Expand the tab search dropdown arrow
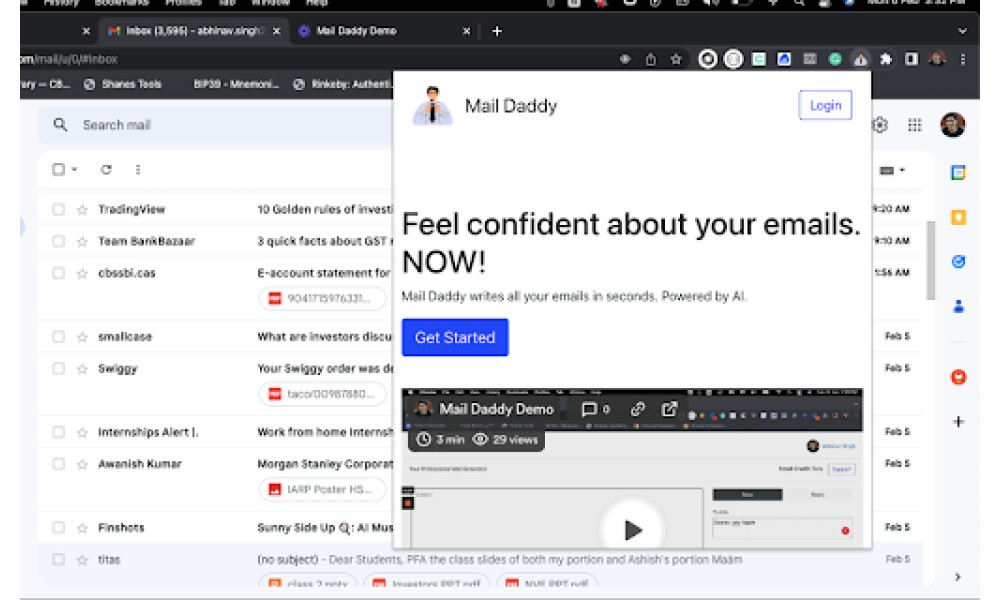1000x600 pixels. [x=962, y=31]
